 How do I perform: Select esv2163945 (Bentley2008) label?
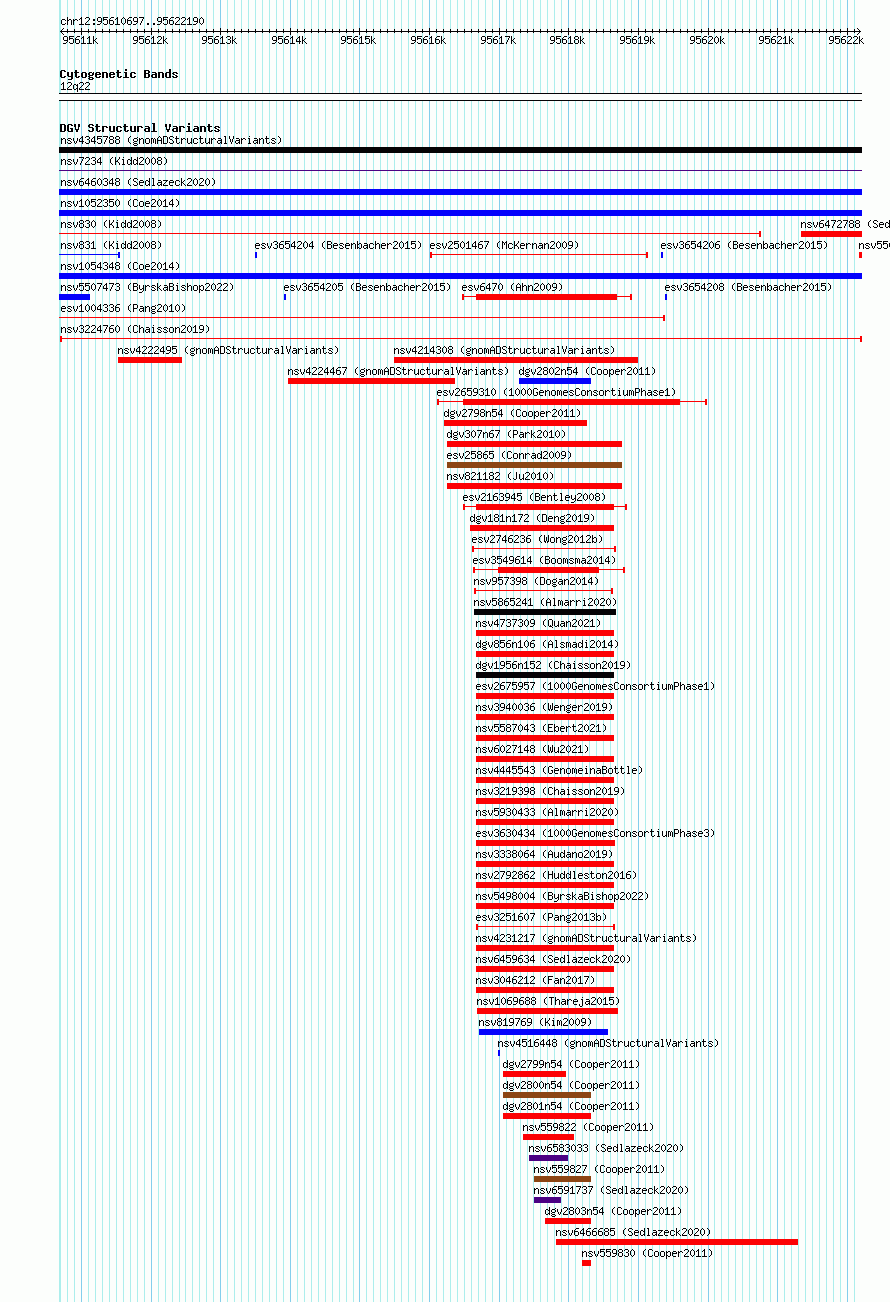pyautogui.click(x=535, y=497)
